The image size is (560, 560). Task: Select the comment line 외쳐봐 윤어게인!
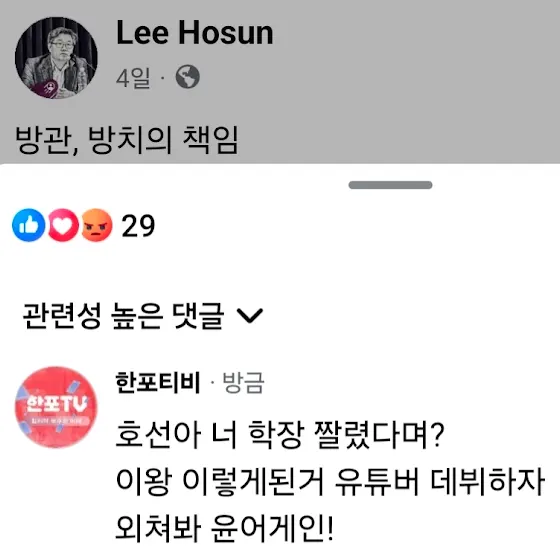pos(225,528)
